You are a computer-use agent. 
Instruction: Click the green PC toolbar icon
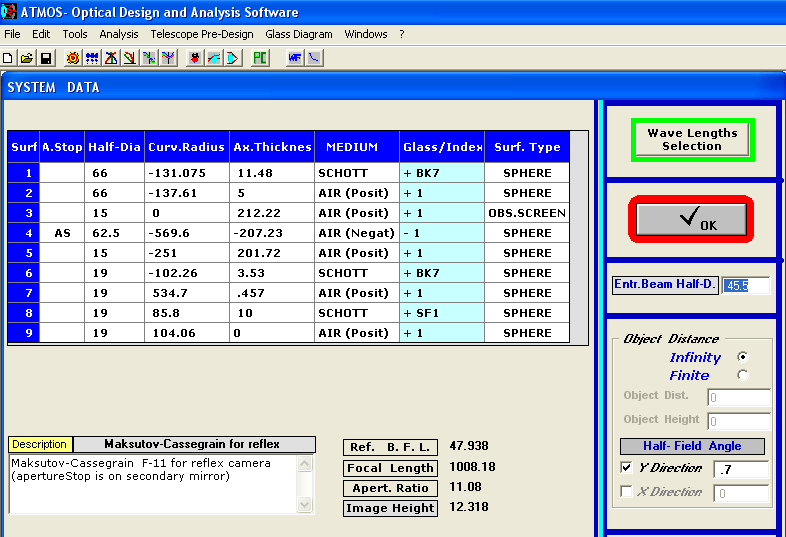tap(260, 58)
